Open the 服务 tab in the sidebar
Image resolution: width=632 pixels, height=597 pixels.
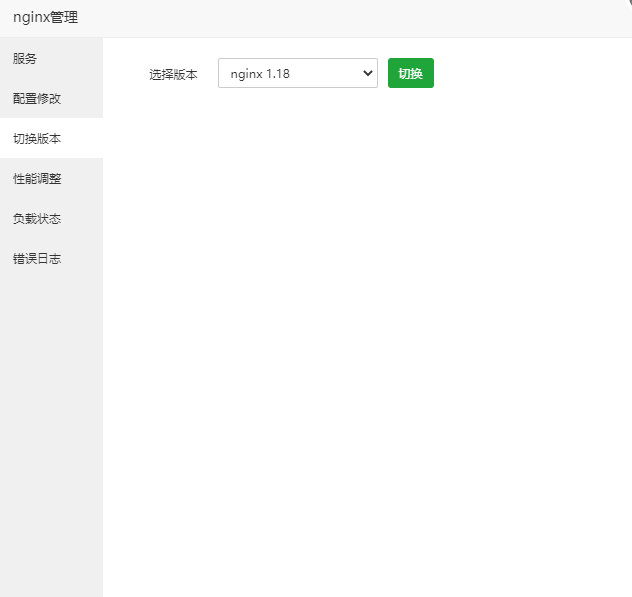51,58
